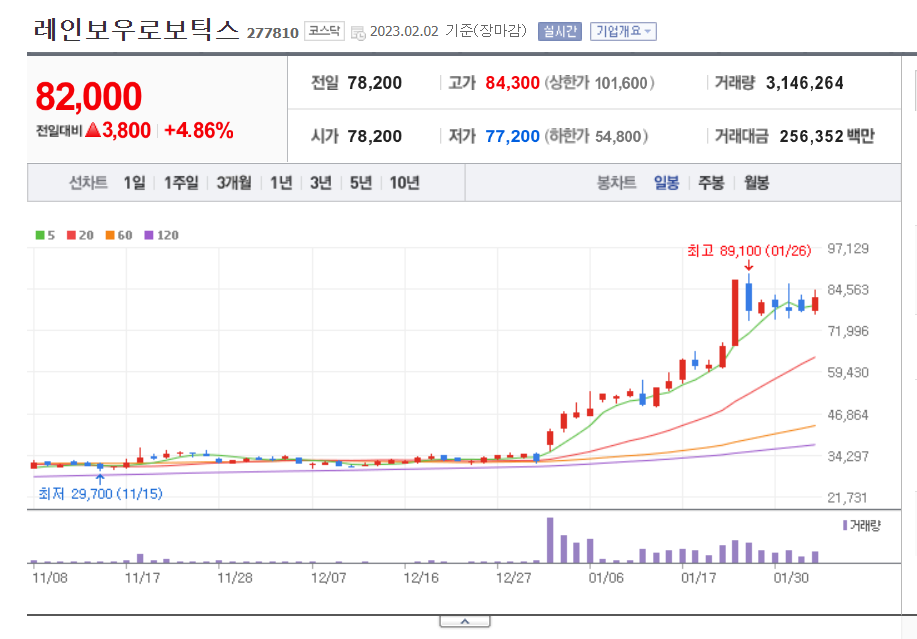The image size is (917, 639).
Task: Click the purple 거래량 legend marker
Action: click(x=844, y=526)
